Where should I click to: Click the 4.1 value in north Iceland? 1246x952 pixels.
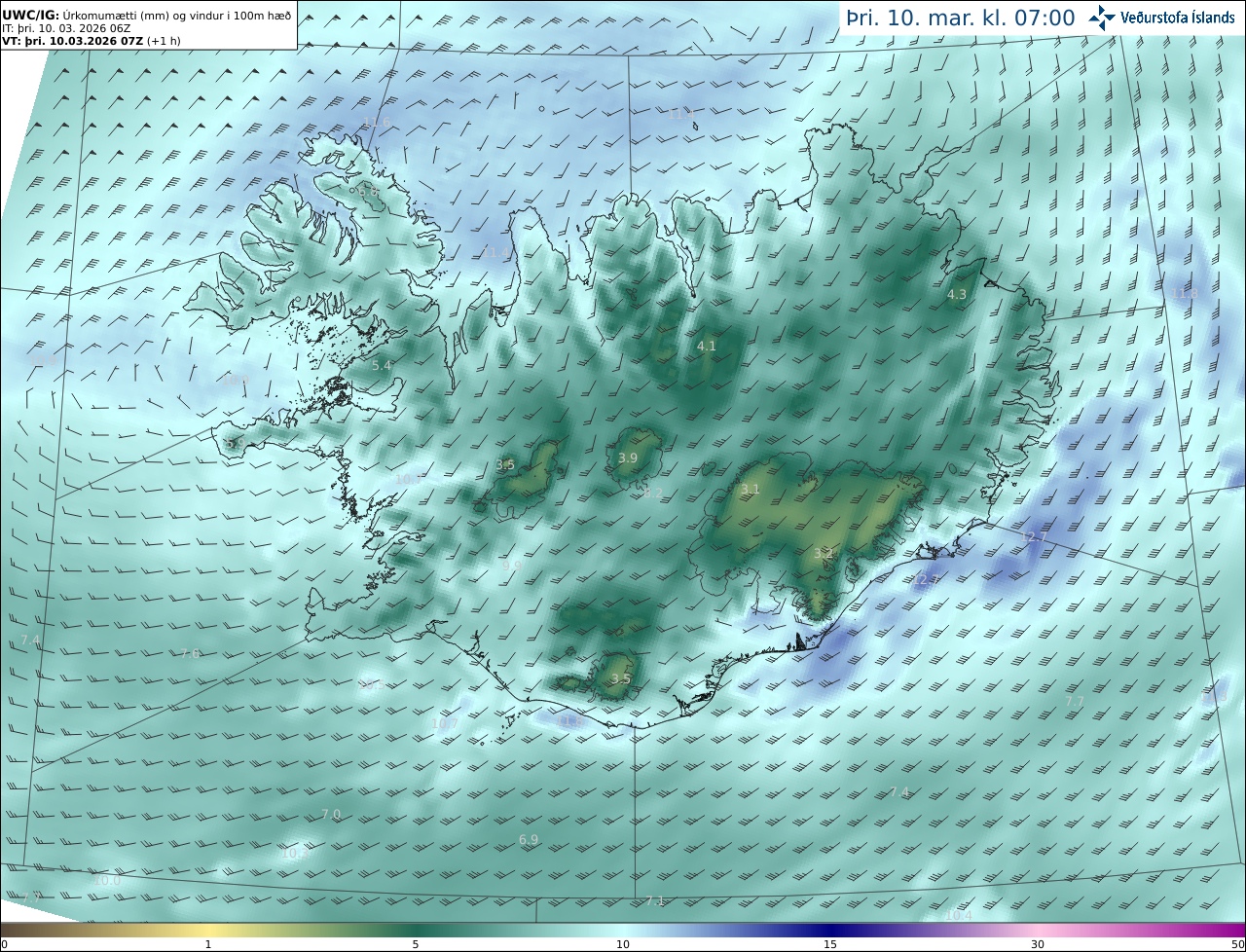point(707,346)
